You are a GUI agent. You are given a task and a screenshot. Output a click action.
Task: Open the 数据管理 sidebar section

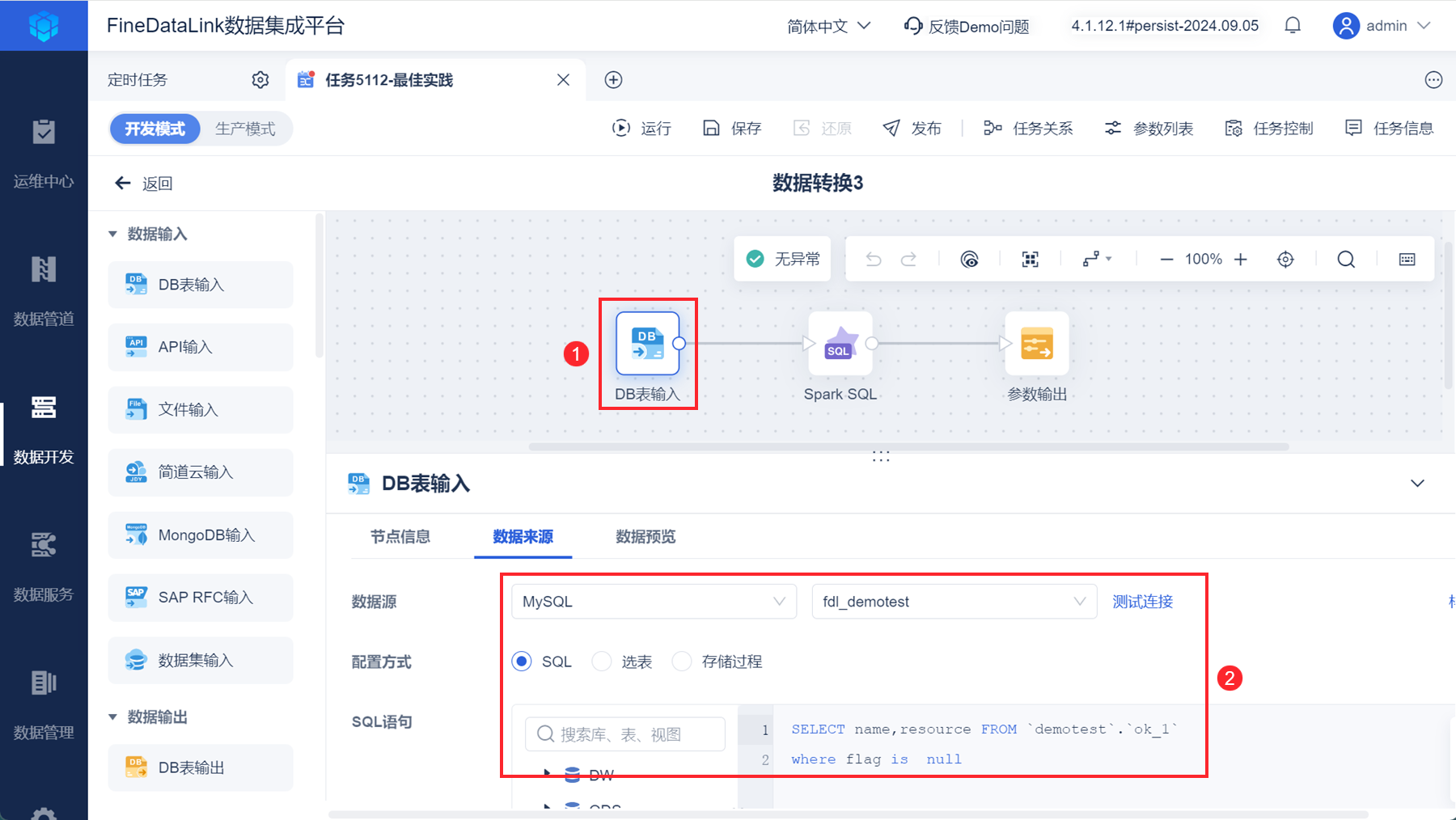point(44,705)
